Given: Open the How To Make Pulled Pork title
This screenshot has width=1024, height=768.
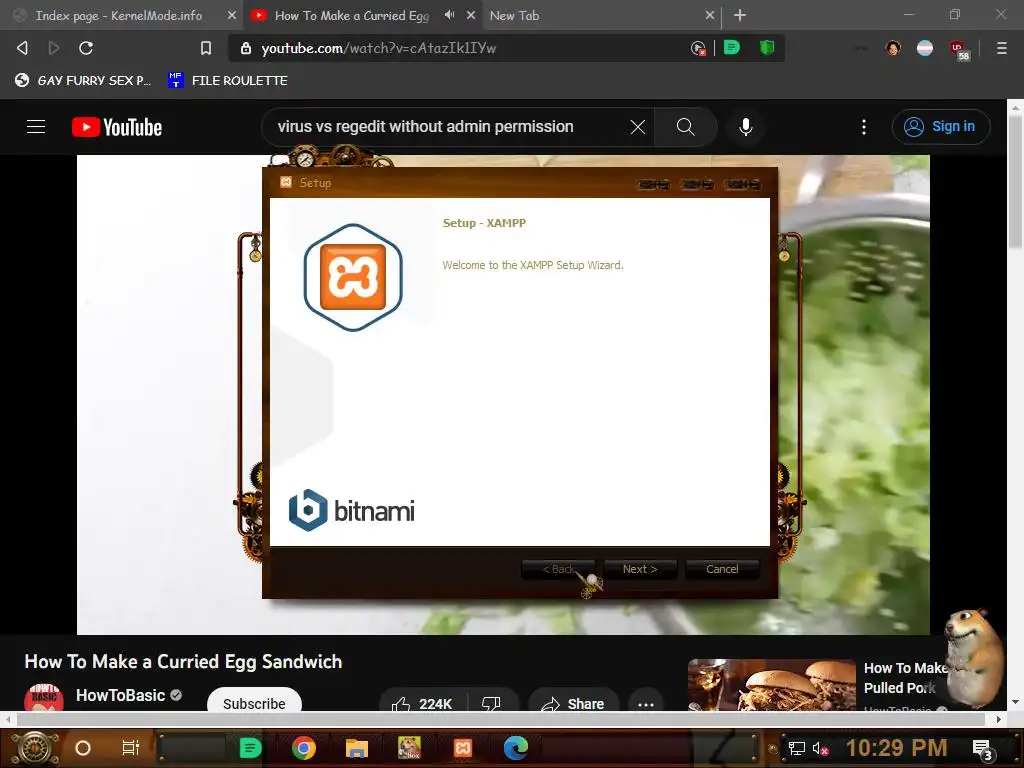Looking at the screenshot, I should pos(906,678).
